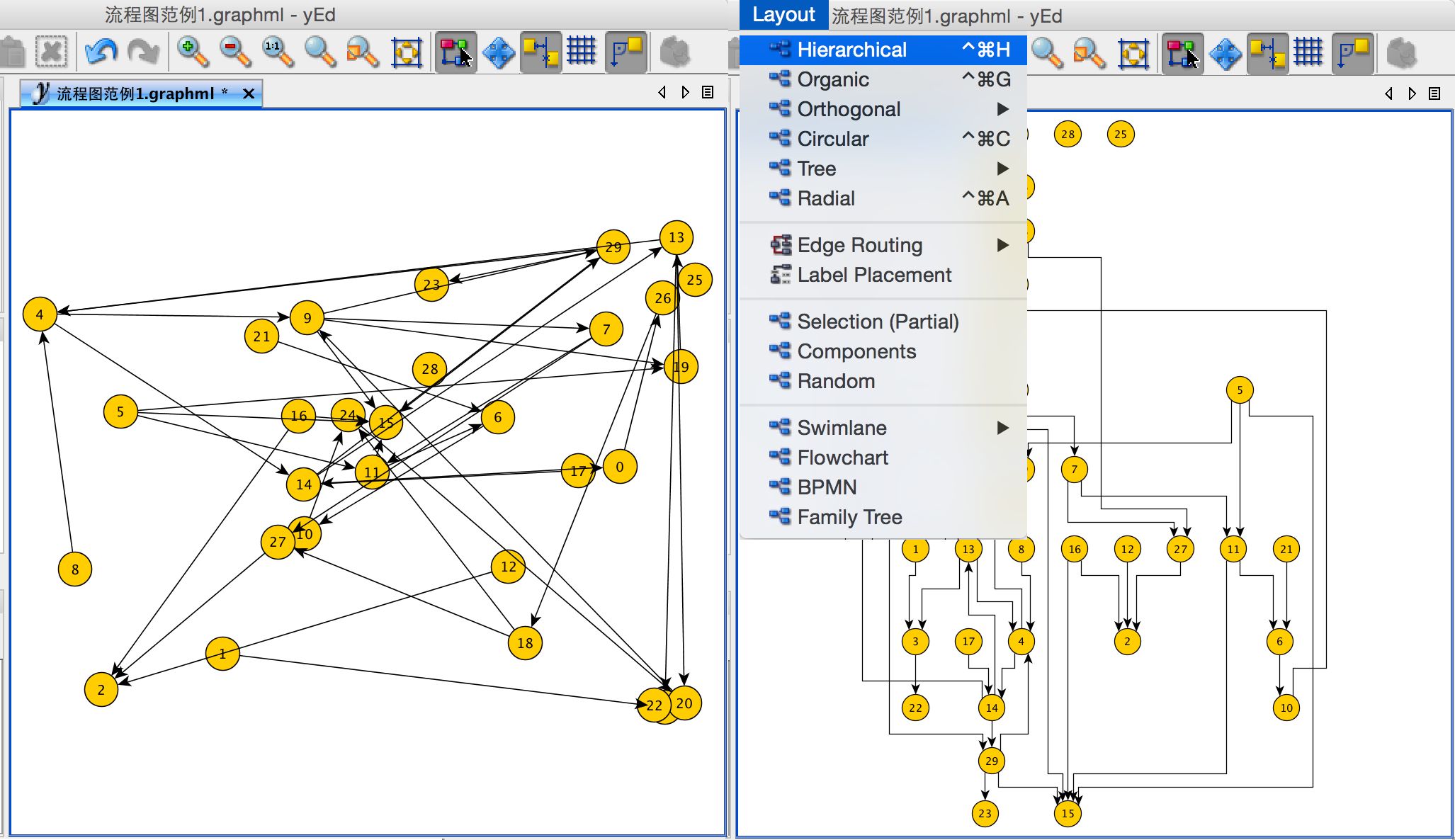The width and height of the screenshot is (1455, 840).
Task: Zoom out of the graph
Action: point(235,50)
